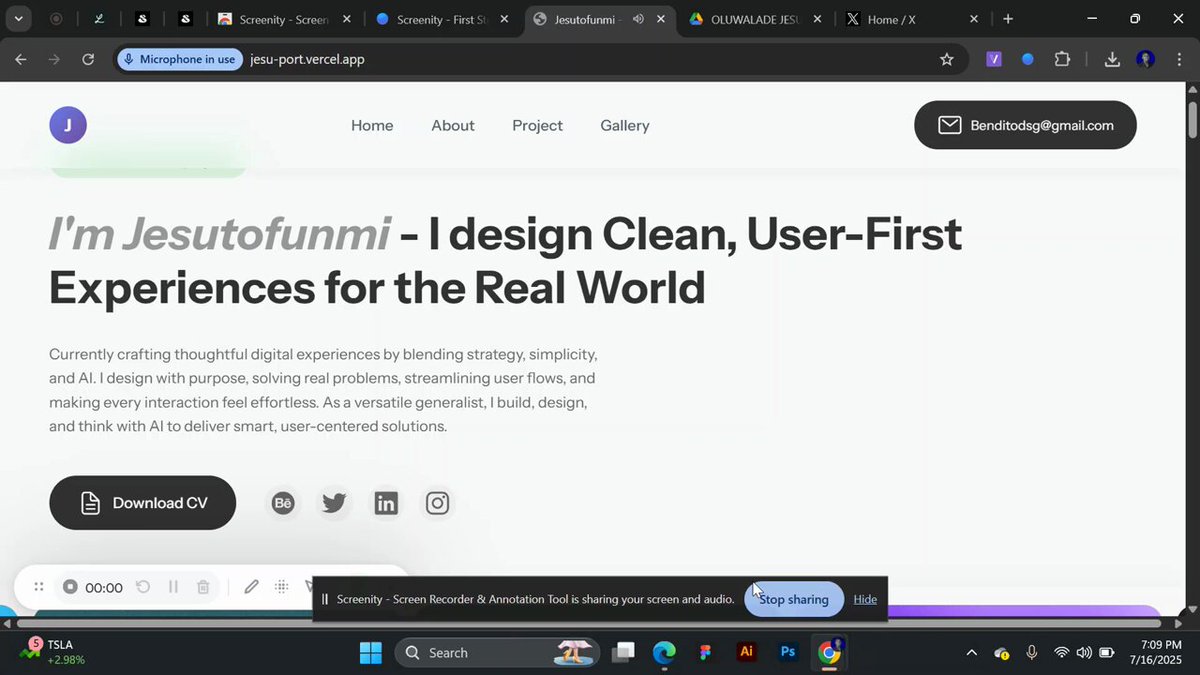Open the Gallery nav link
The image size is (1200, 675).
[625, 125]
